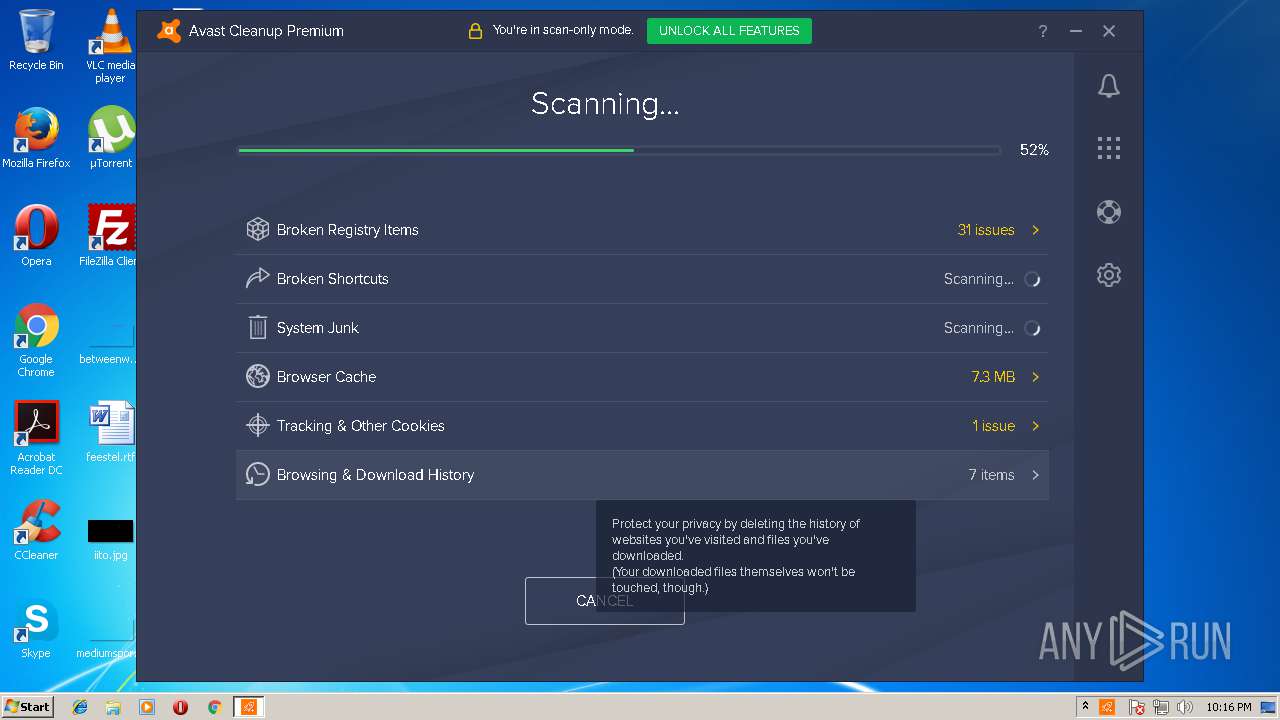Click the Avast logo in the title bar

(x=169, y=30)
